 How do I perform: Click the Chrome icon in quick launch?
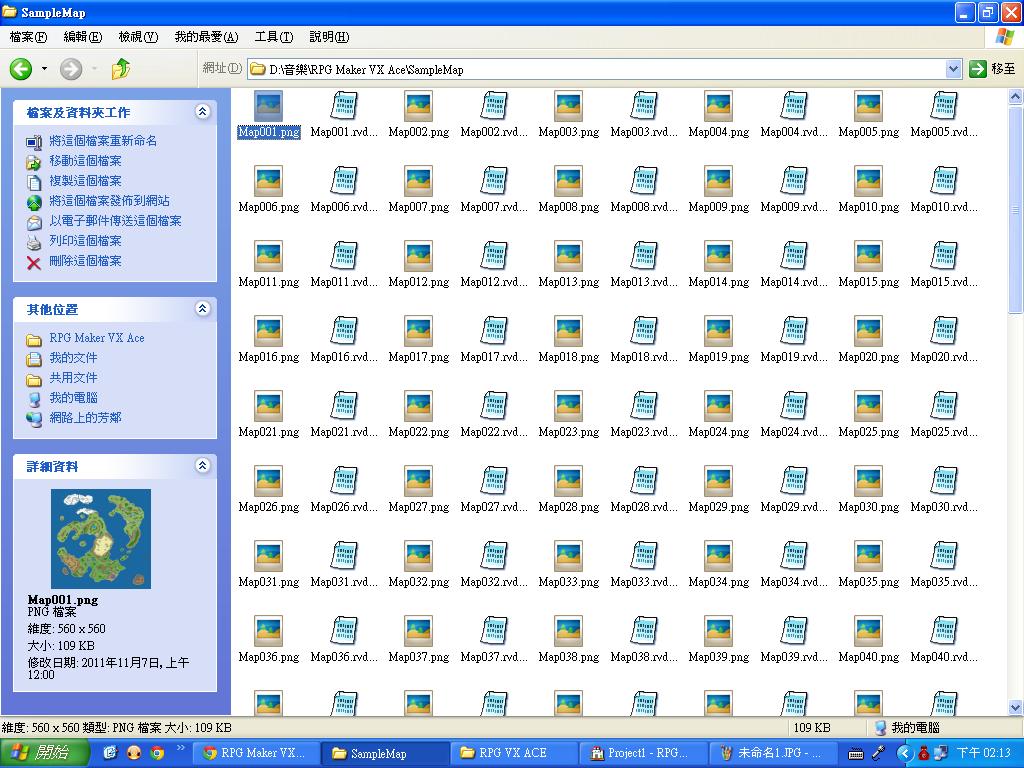[157, 753]
